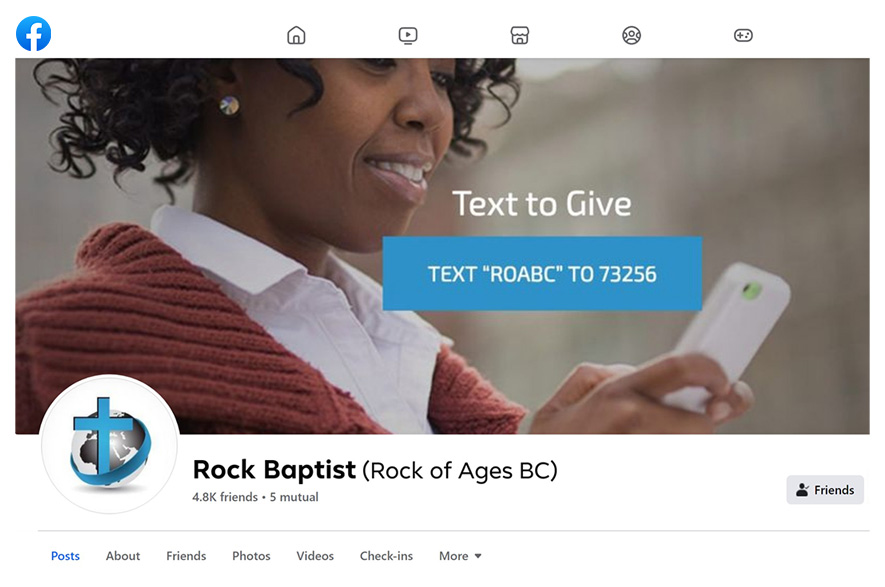The image size is (885, 587).
Task: Go to Home feed icon
Action: click(296, 35)
